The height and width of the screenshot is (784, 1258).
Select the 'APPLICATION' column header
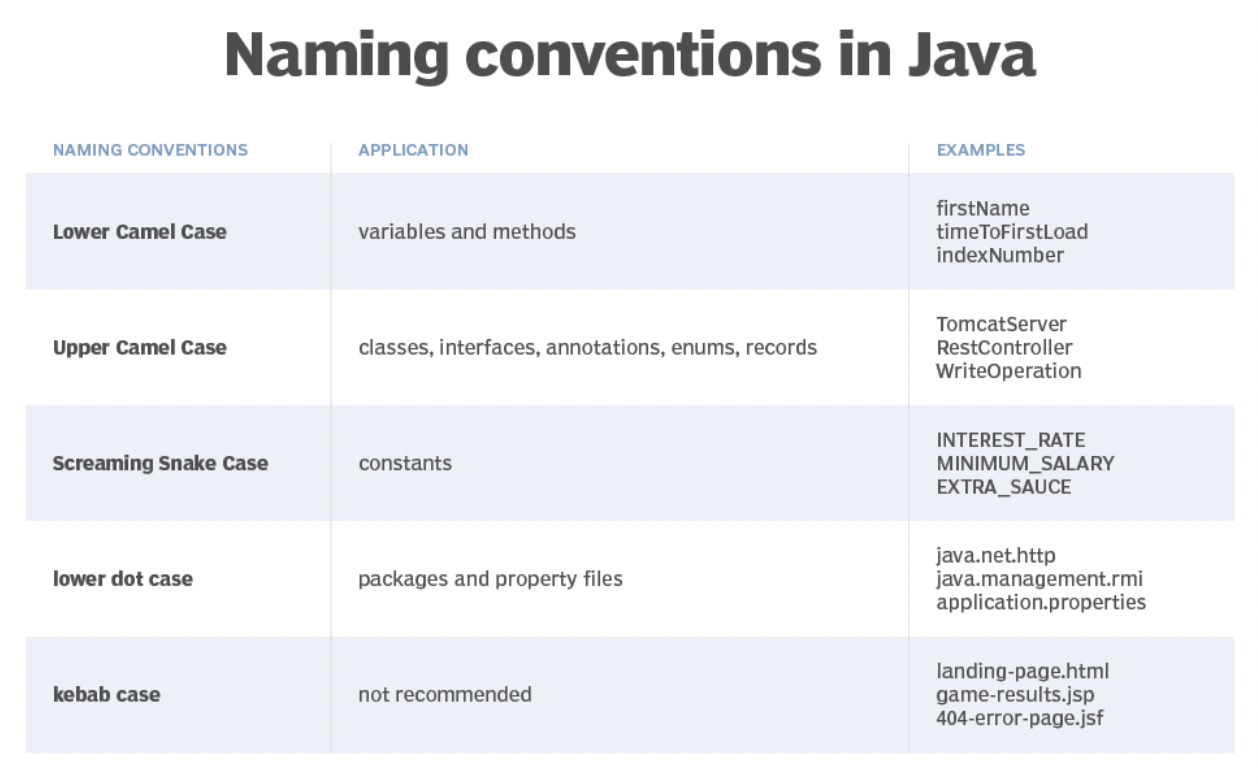point(413,150)
